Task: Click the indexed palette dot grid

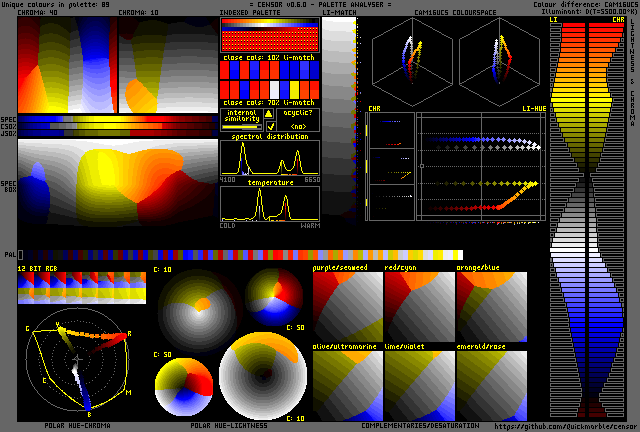Action: (270, 37)
